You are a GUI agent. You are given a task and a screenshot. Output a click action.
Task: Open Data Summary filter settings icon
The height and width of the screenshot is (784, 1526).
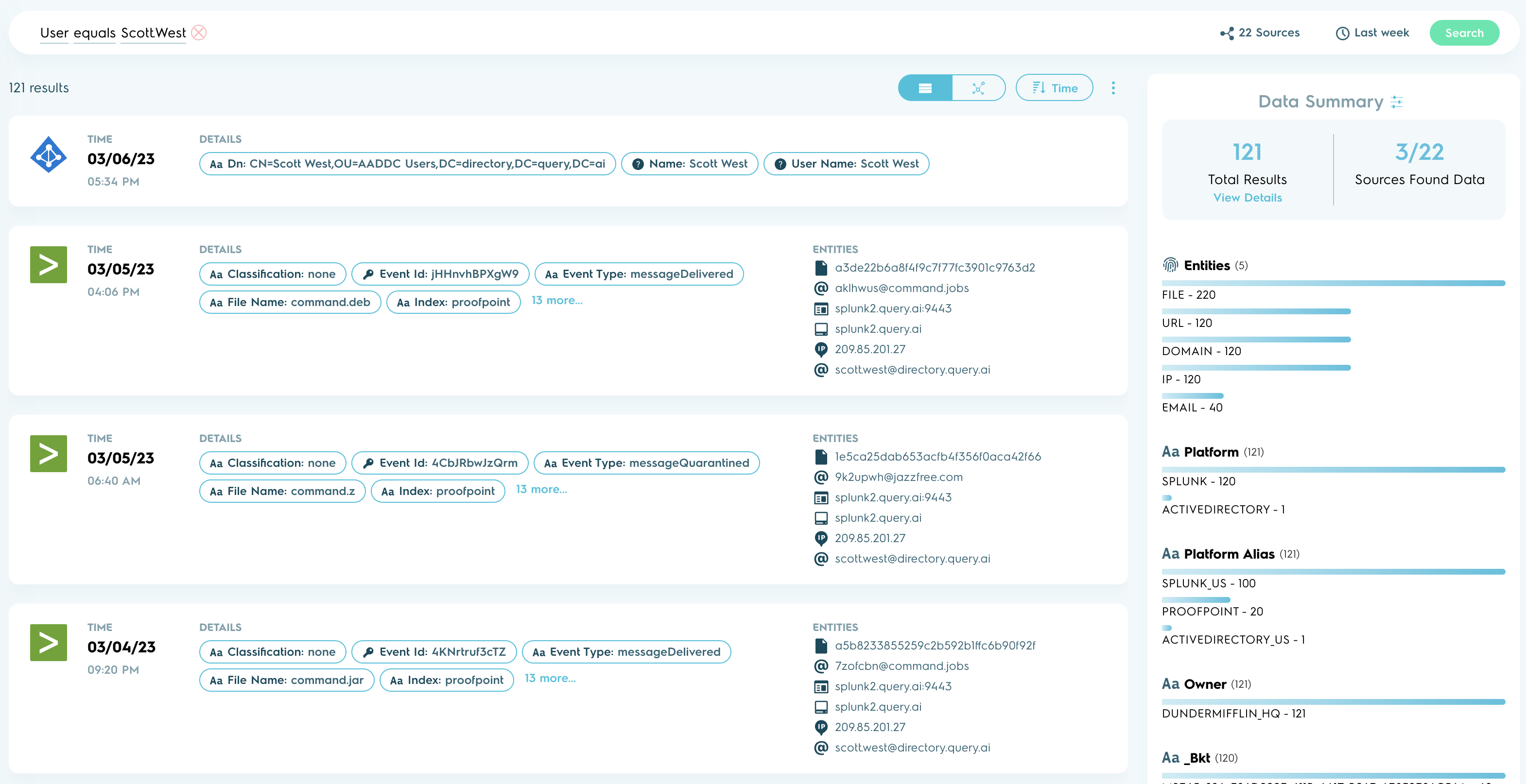pos(1397,102)
